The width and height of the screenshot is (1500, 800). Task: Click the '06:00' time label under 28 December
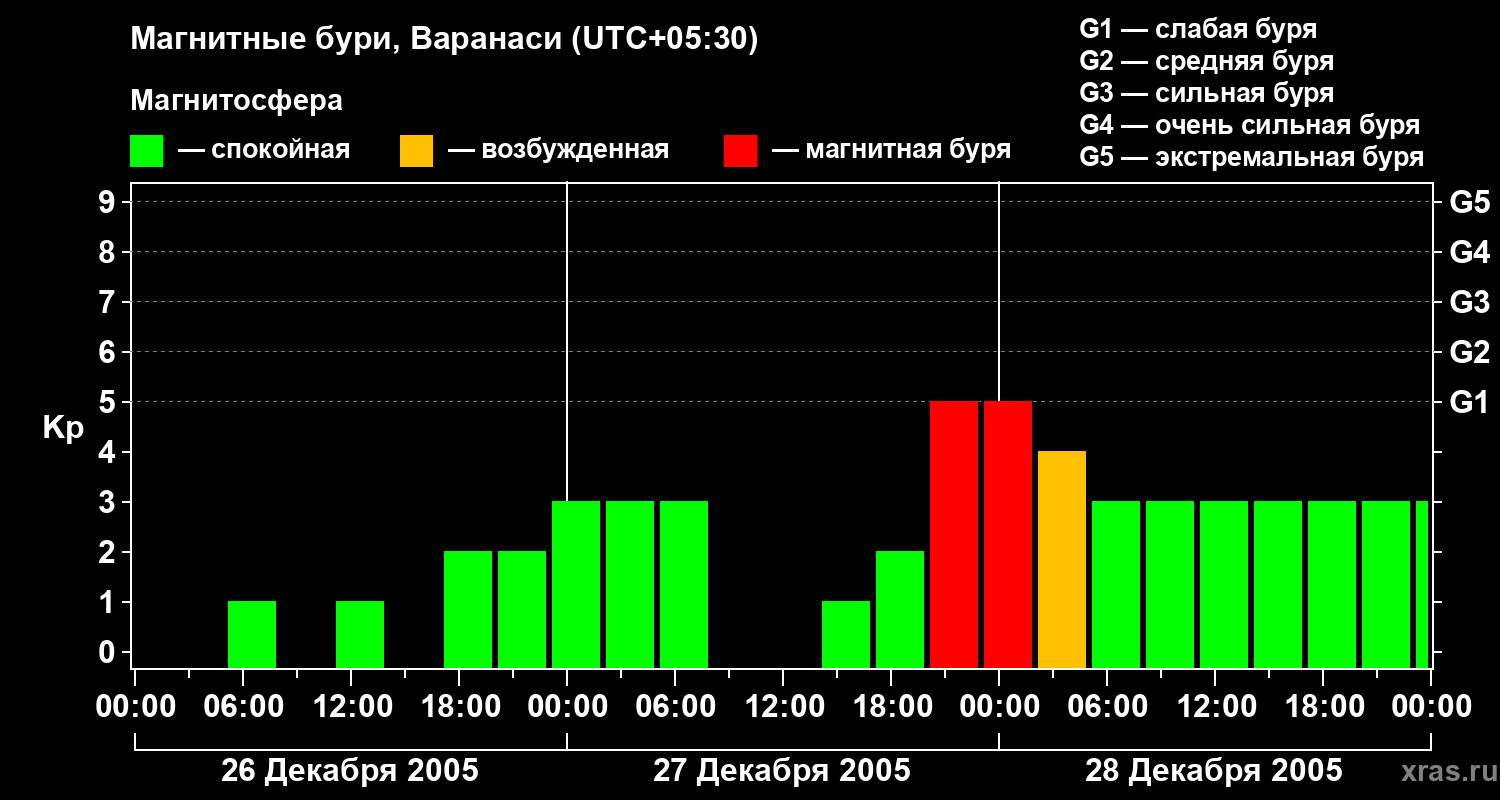(1107, 707)
